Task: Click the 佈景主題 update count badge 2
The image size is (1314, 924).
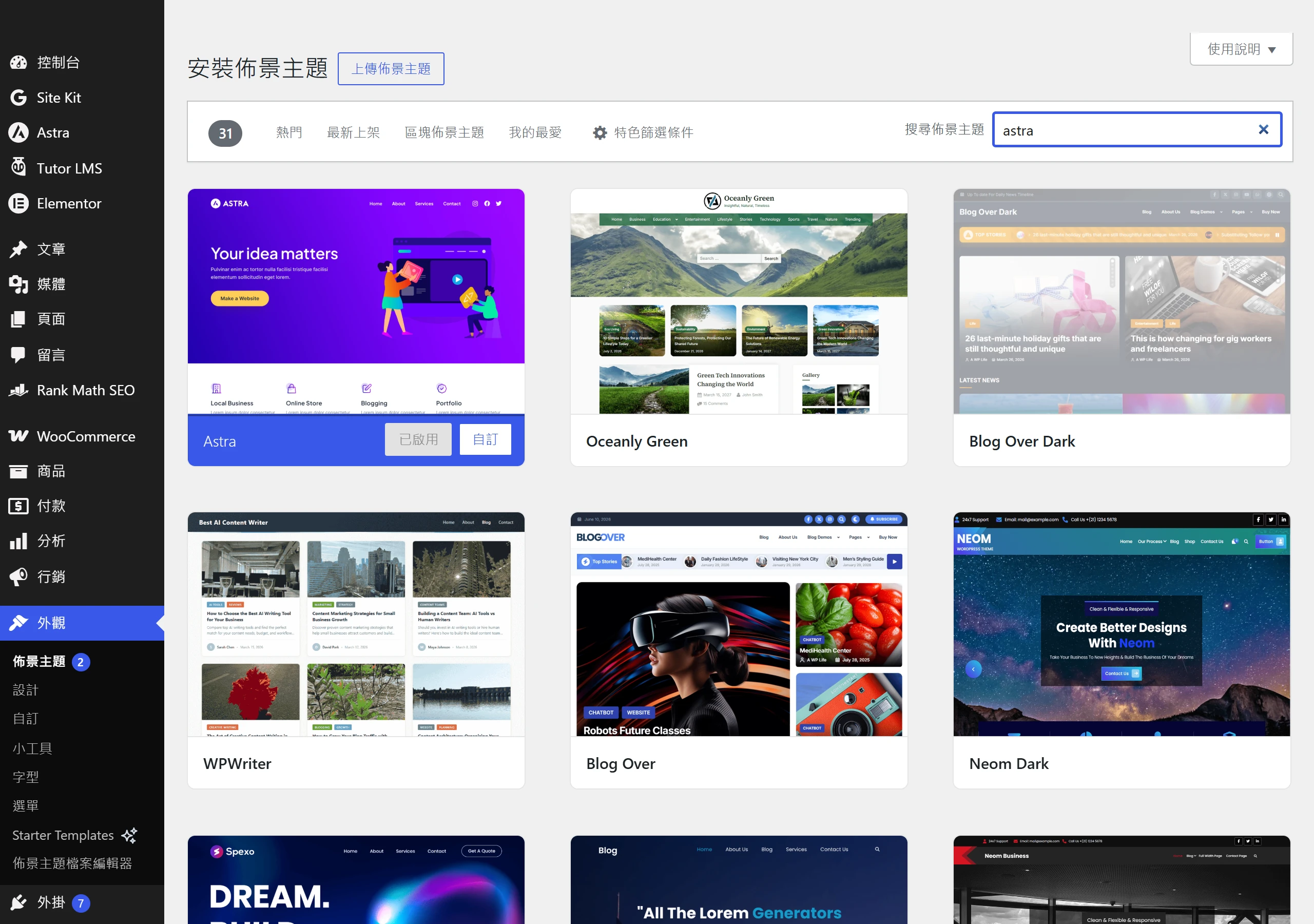Action: click(x=81, y=662)
